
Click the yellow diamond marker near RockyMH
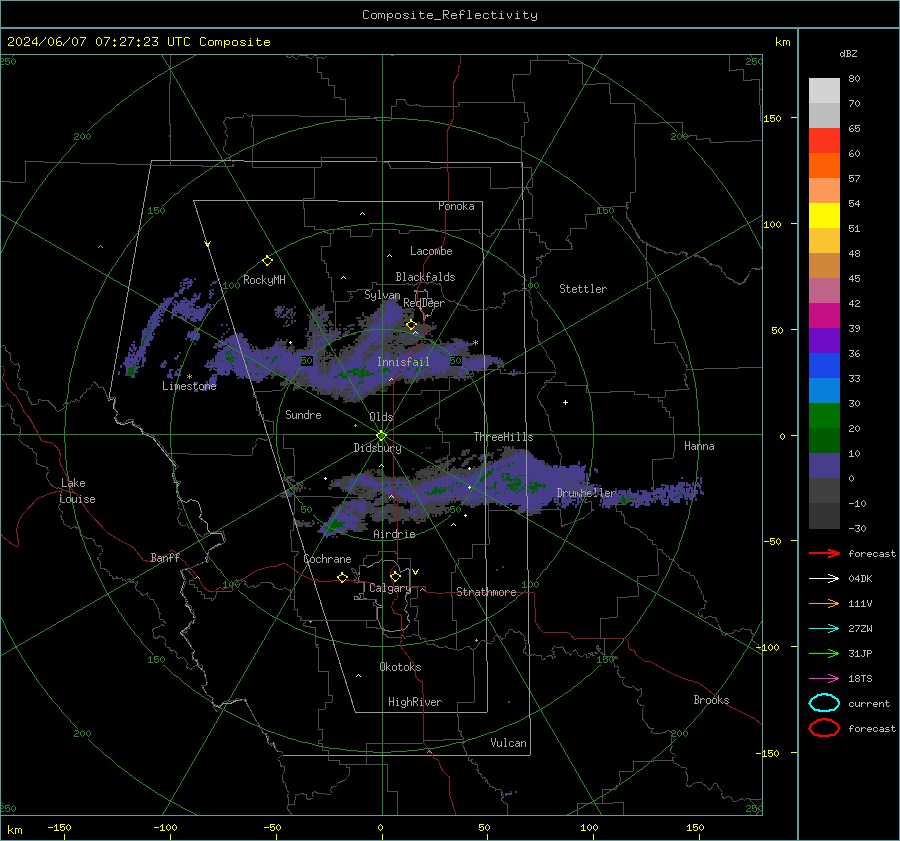click(267, 261)
